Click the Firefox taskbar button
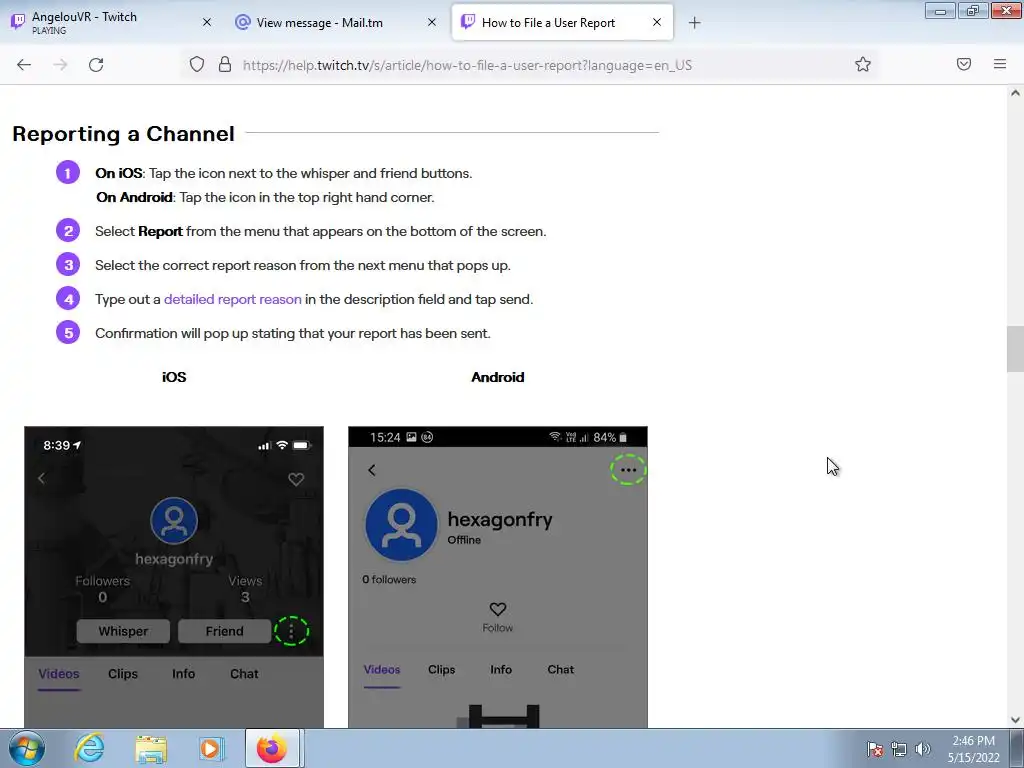 [272, 748]
